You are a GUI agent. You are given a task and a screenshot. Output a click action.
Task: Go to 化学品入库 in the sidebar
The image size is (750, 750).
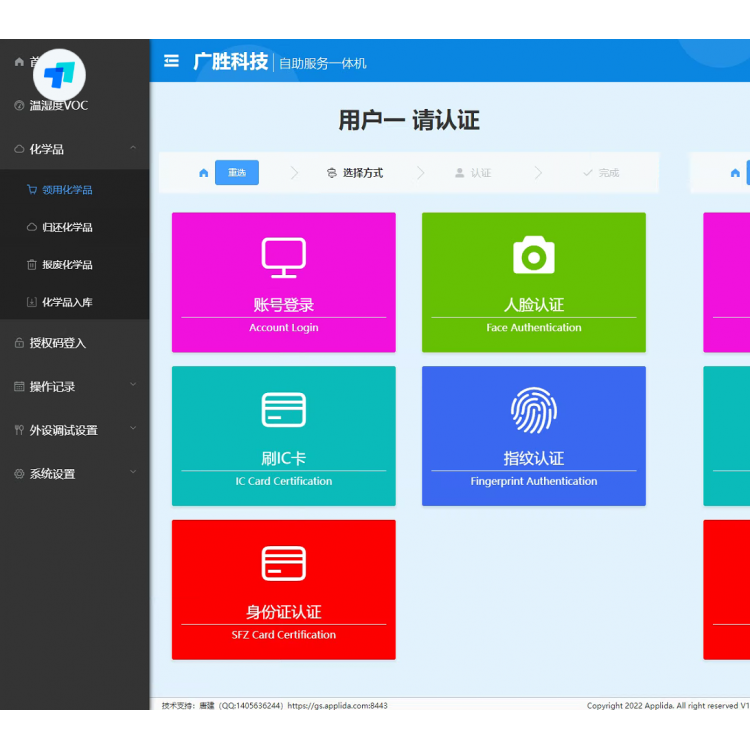coord(67,302)
